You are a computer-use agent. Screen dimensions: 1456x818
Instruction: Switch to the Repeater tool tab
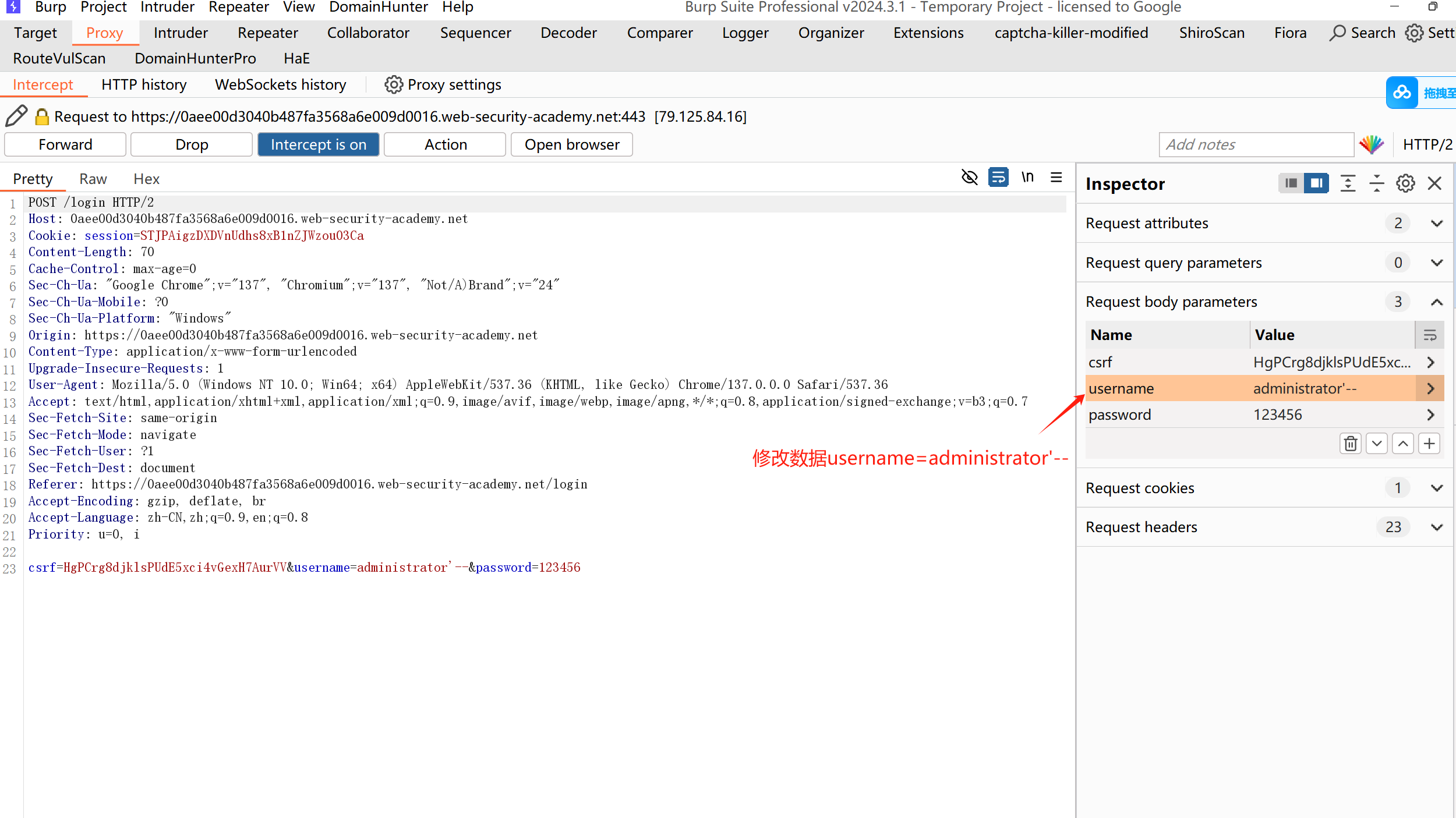[267, 33]
